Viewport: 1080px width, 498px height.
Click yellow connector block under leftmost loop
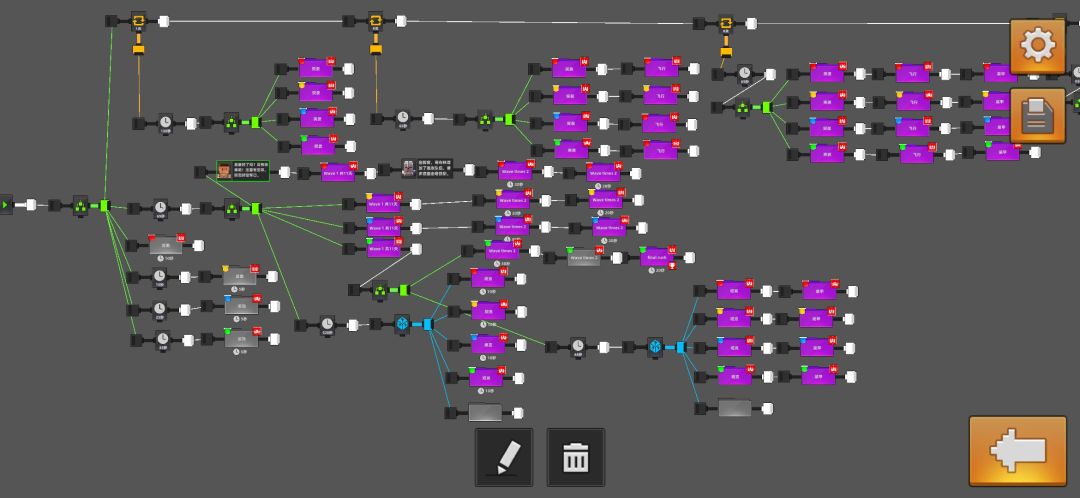pyautogui.click(x=138, y=49)
